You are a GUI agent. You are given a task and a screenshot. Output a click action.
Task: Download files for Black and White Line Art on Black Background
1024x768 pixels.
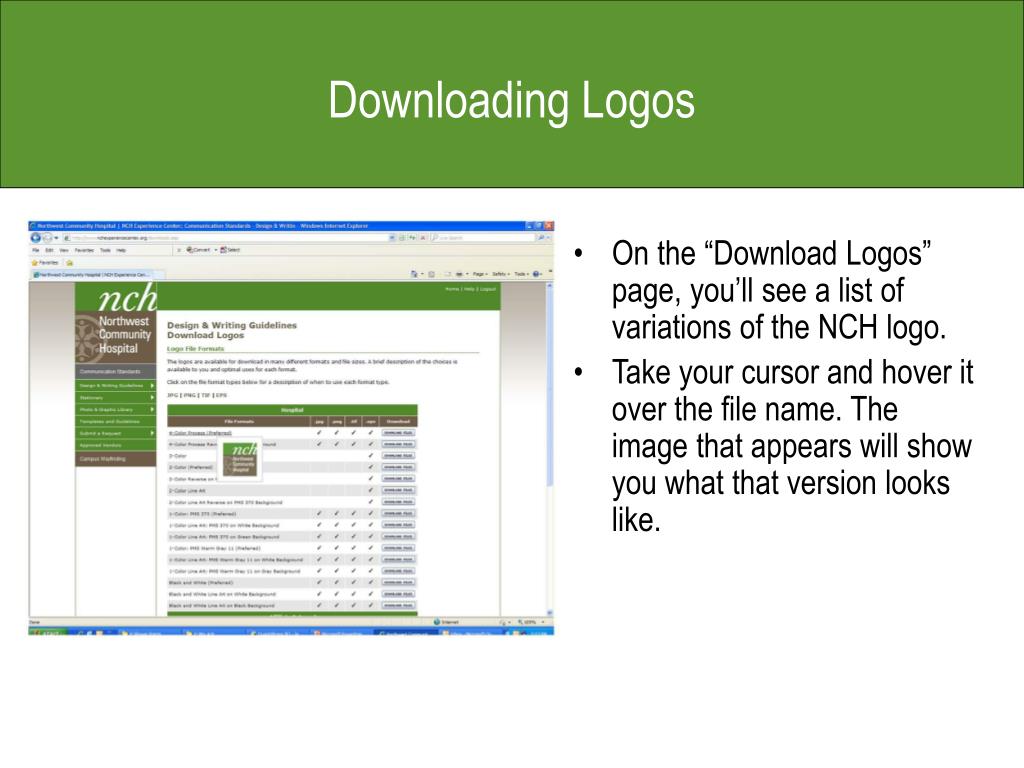pos(398,605)
